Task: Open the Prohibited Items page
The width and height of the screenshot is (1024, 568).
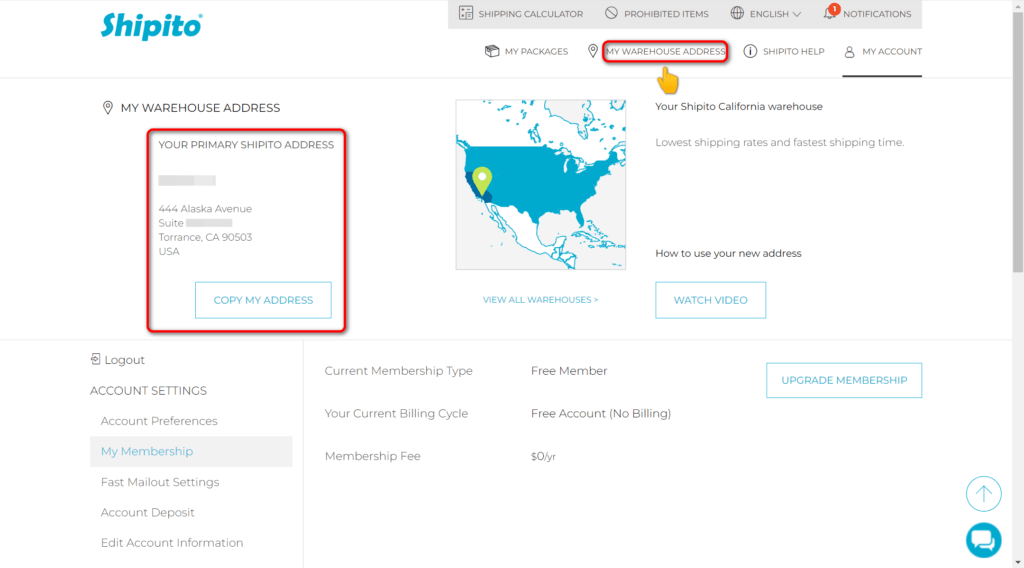Action: pyautogui.click(x=665, y=14)
